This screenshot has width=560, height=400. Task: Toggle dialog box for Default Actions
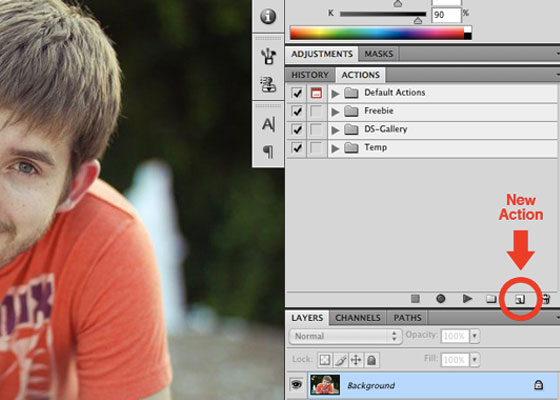(x=316, y=93)
